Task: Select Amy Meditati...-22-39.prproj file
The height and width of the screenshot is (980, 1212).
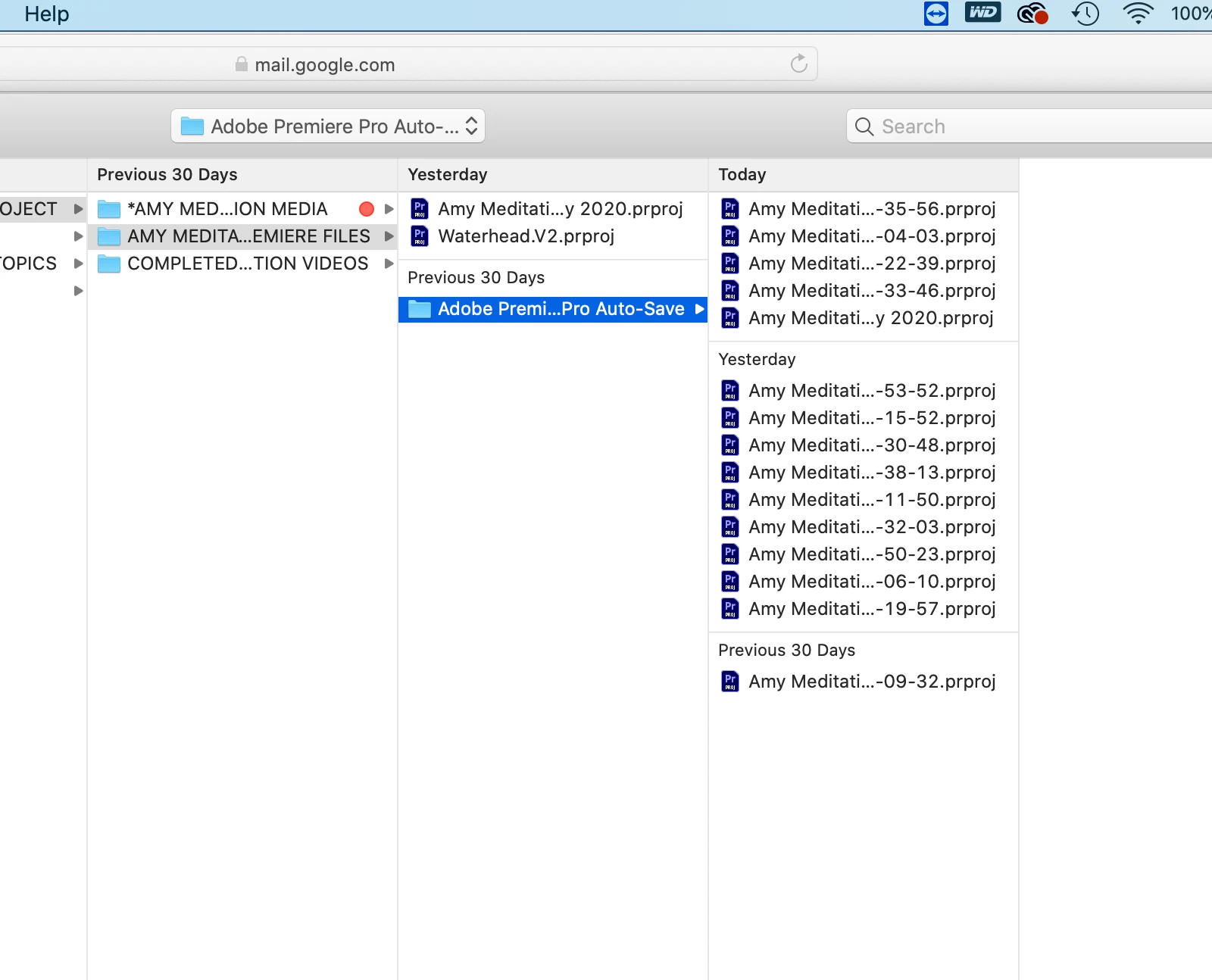Action: 864,264
